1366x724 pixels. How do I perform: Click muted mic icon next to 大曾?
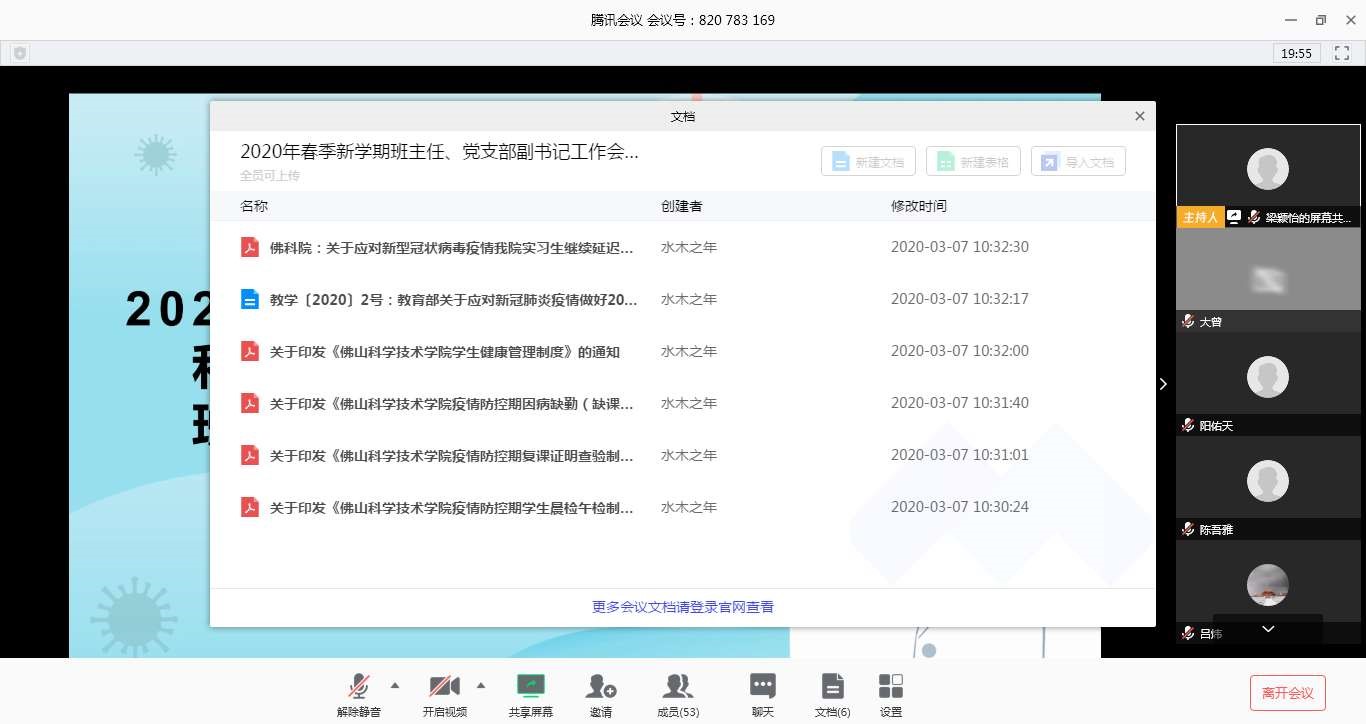click(x=1188, y=322)
